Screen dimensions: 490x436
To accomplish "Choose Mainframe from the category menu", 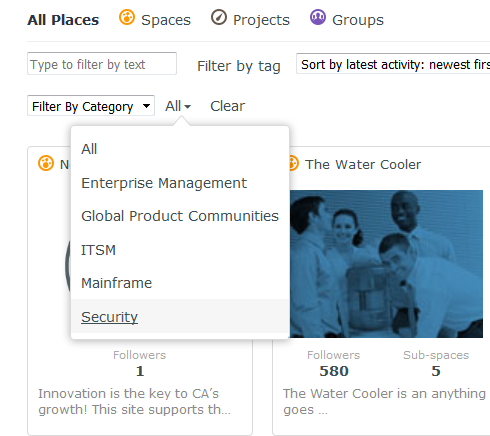I will click(x=117, y=283).
